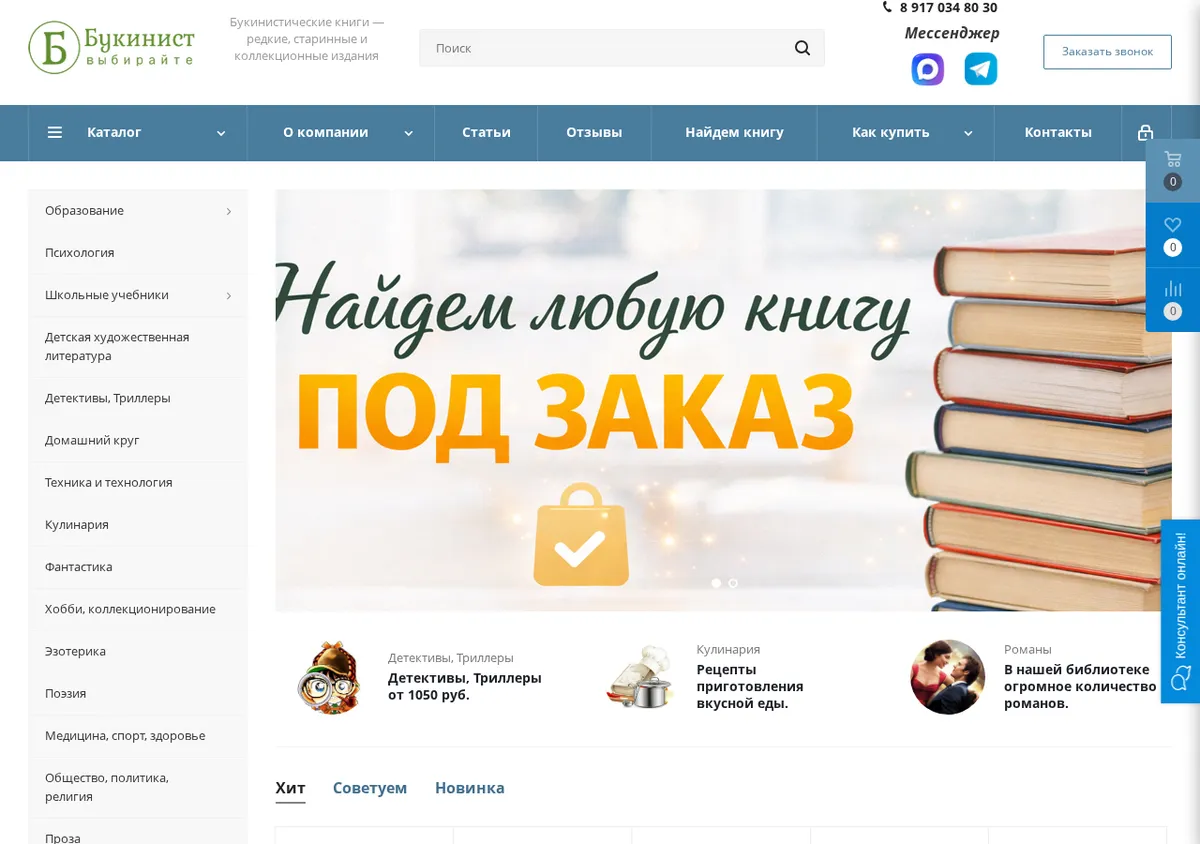Expand the Каталог dropdown arrow
The height and width of the screenshot is (844, 1200).
pos(221,133)
